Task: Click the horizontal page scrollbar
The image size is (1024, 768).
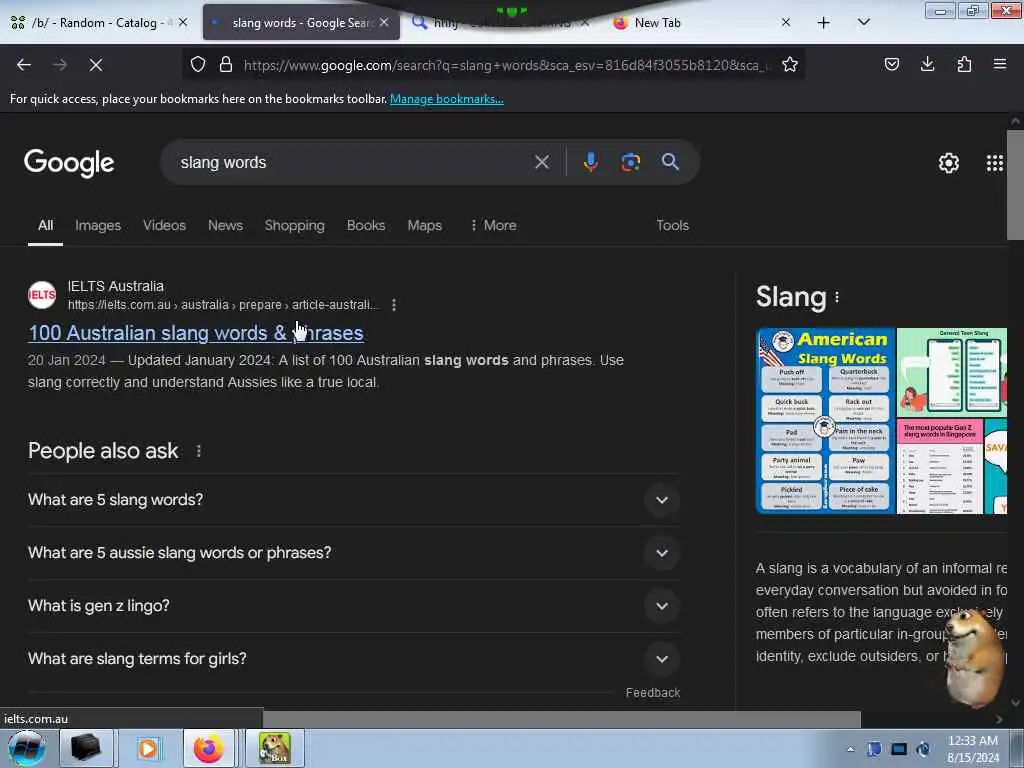Action: [x=562, y=719]
